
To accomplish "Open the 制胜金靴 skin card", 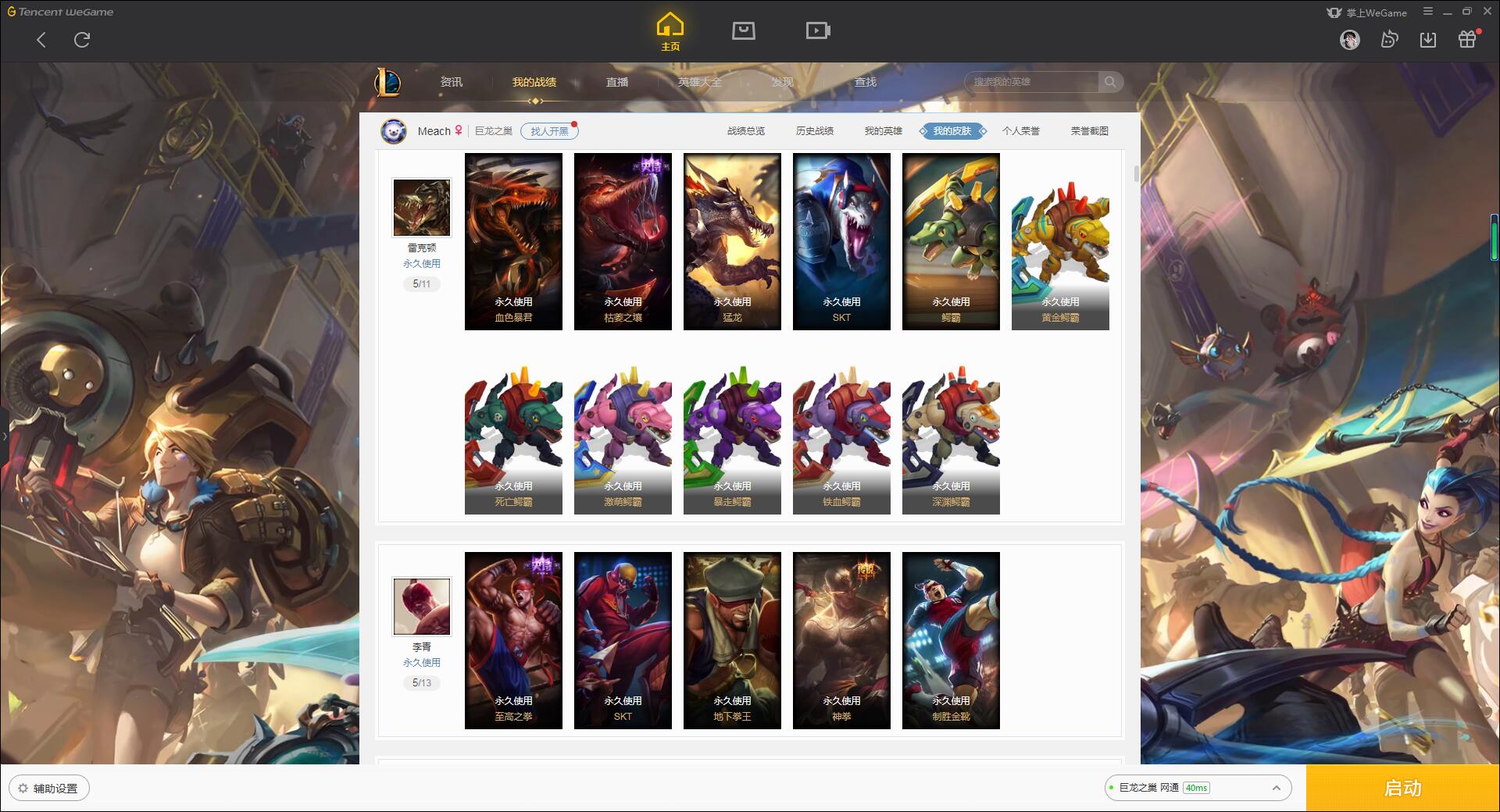I will pyautogui.click(x=951, y=640).
